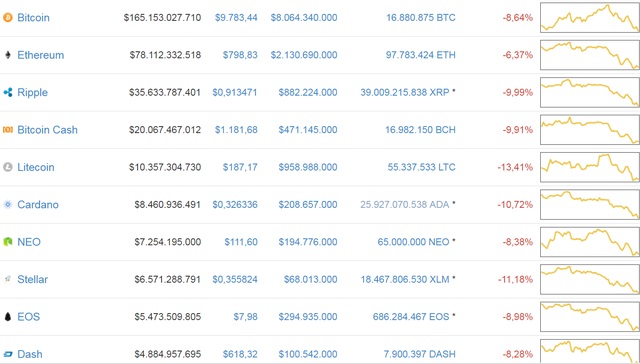Open Cardano supply 25.927.070.538 ADA link
Viewport: 640px width, 364px height.
click(404, 204)
